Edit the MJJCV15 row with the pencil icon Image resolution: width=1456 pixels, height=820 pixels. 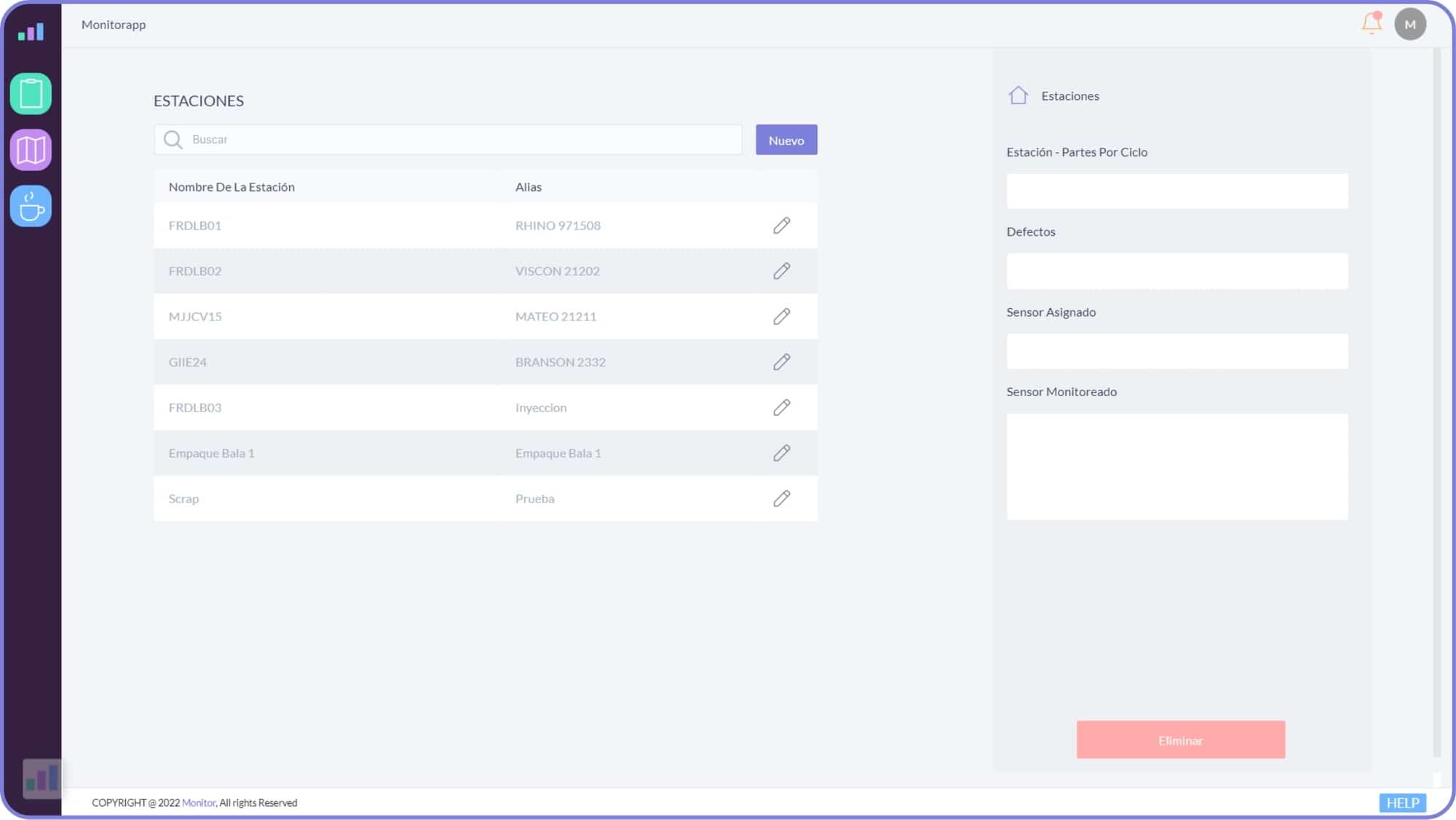coord(781,317)
